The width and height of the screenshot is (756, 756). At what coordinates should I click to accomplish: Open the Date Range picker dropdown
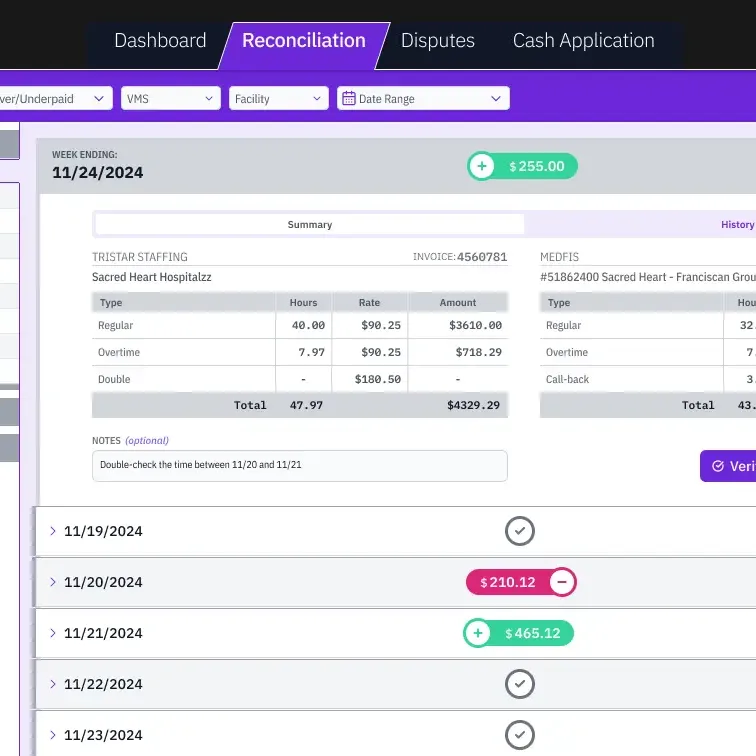click(x=423, y=98)
